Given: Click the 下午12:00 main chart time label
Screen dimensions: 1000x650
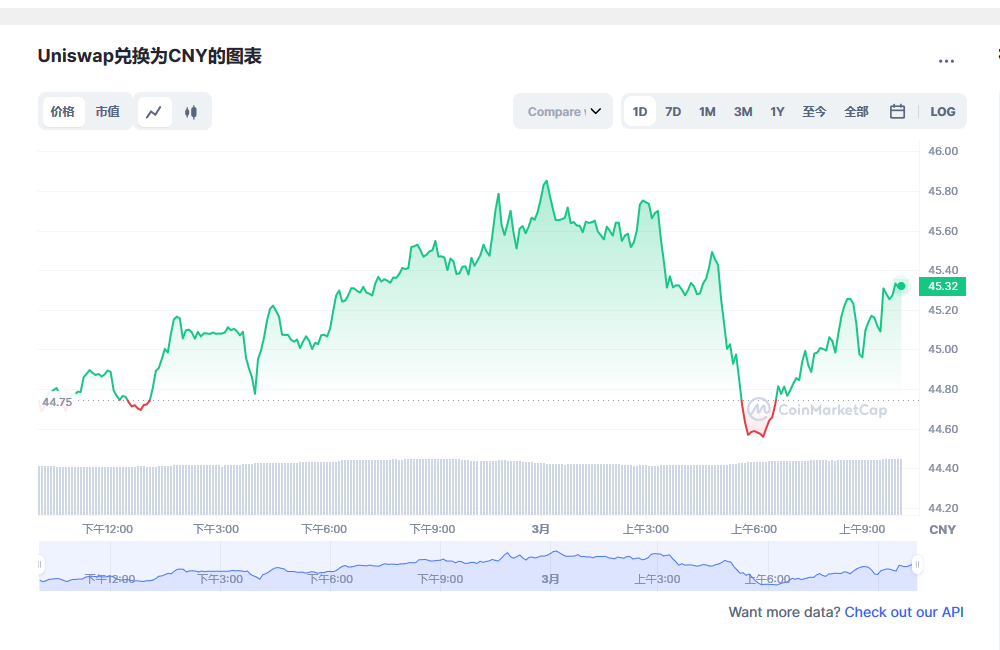Looking at the screenshot, I should (x=108, y=529).
